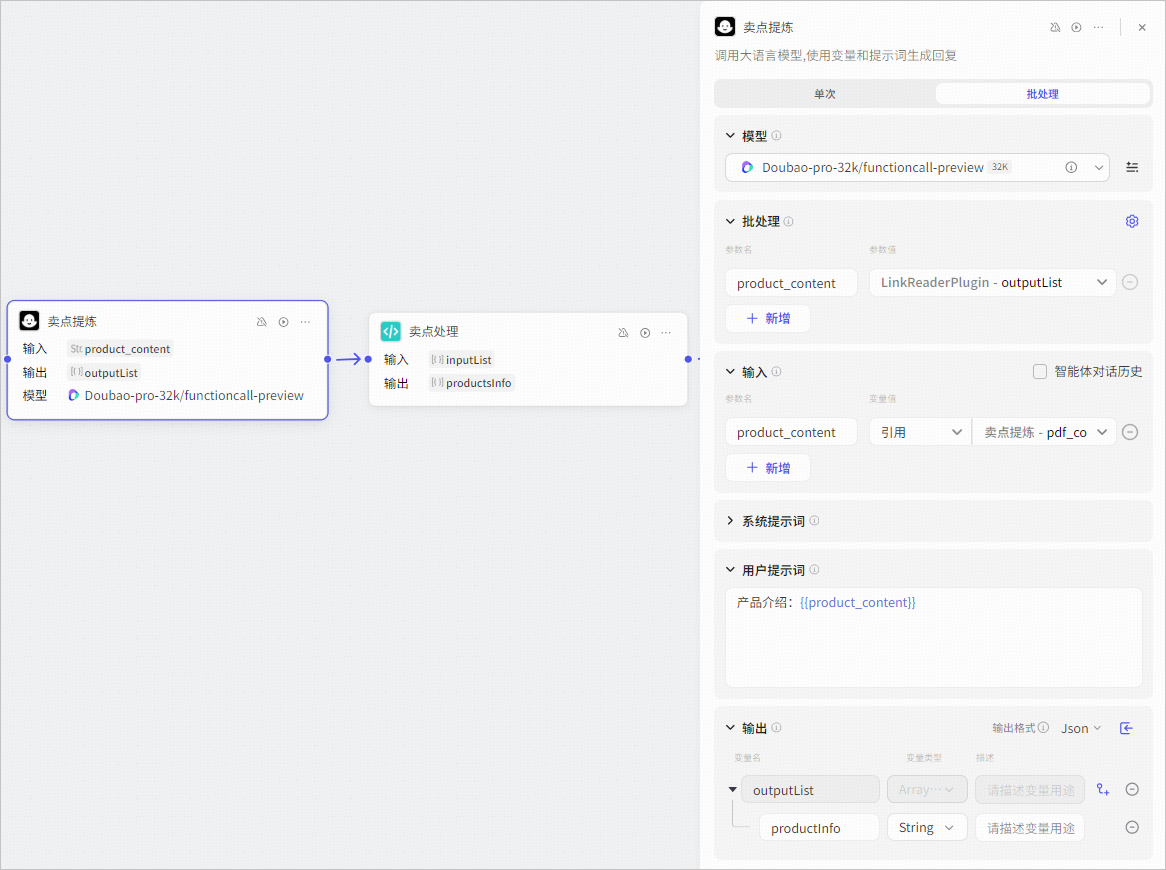
Task: Open the String type dropdown for productInfo
Action: point(927,827)
